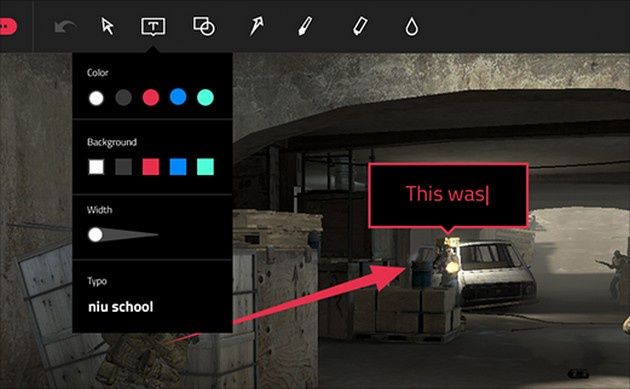This screenshot has height=389, width=630.
Task: Set background to white square
Action: click(96, 167)
